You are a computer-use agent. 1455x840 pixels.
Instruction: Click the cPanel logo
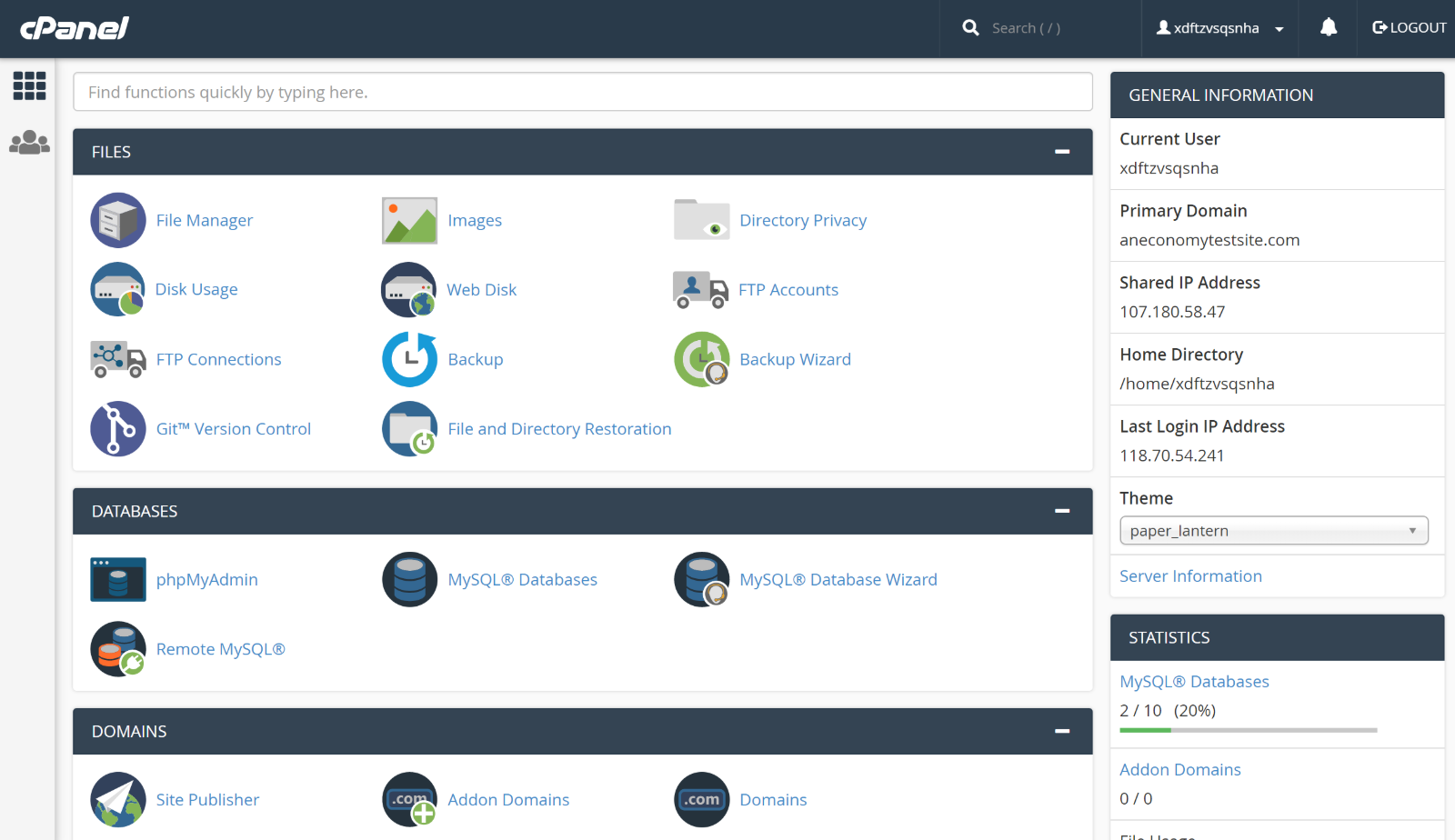tap(75, 28)
